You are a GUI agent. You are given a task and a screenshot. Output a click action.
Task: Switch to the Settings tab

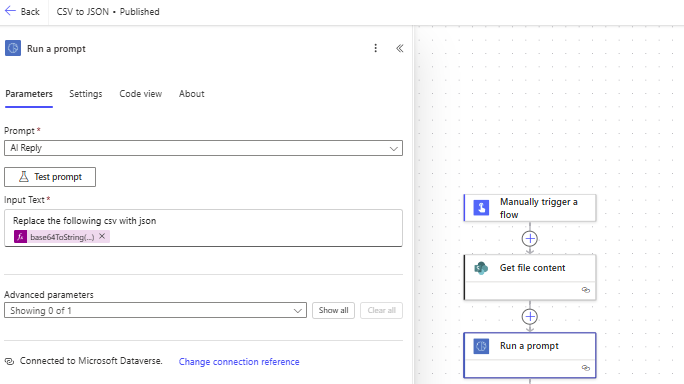tap(86, 94)
